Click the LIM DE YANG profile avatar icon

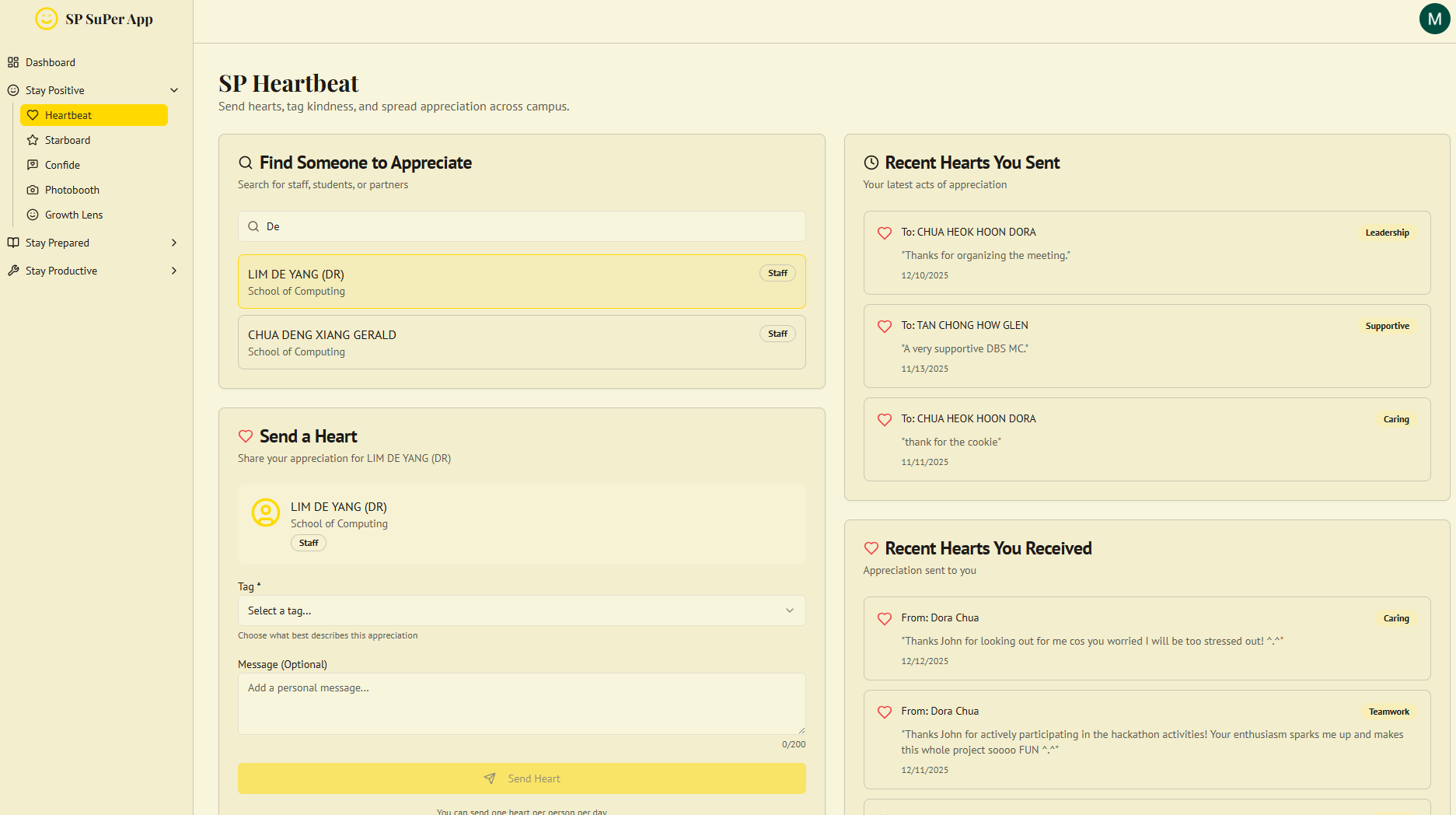[x=266, y=513]
